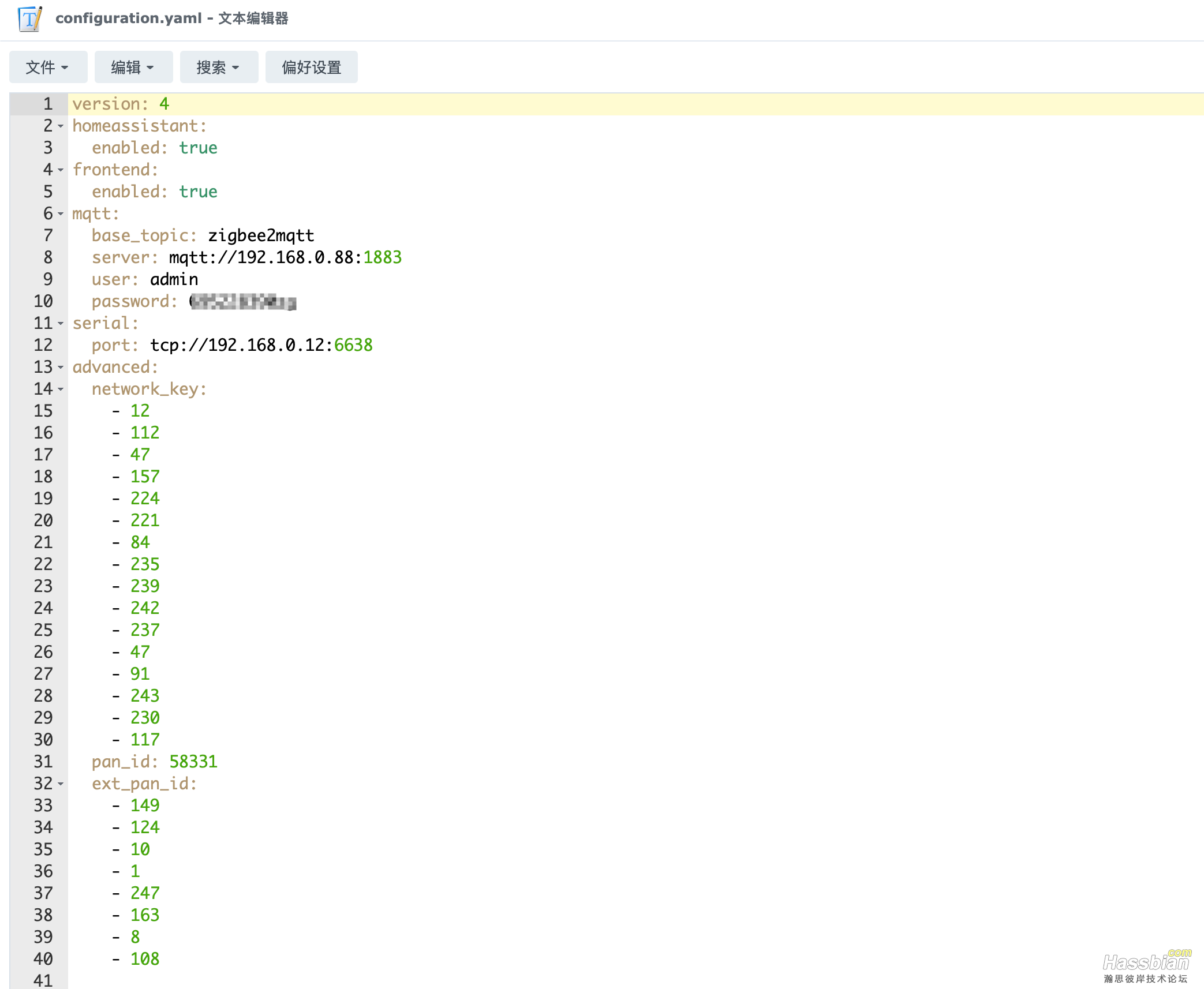Fold the network_key list at line 14
The image size is (1204, 989).
(x=61, y=389)
